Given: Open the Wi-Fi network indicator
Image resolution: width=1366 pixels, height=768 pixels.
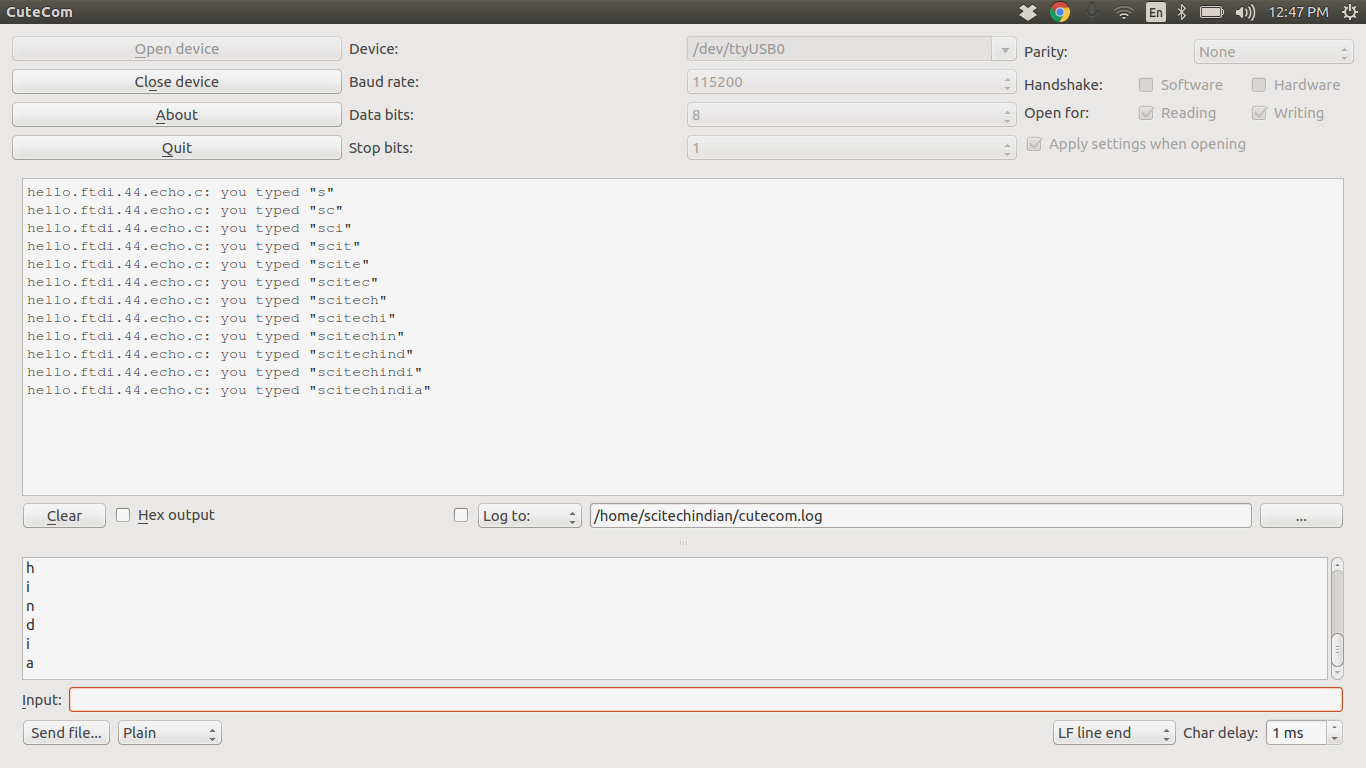Looking at the screenshot, I should (1124, 12).
